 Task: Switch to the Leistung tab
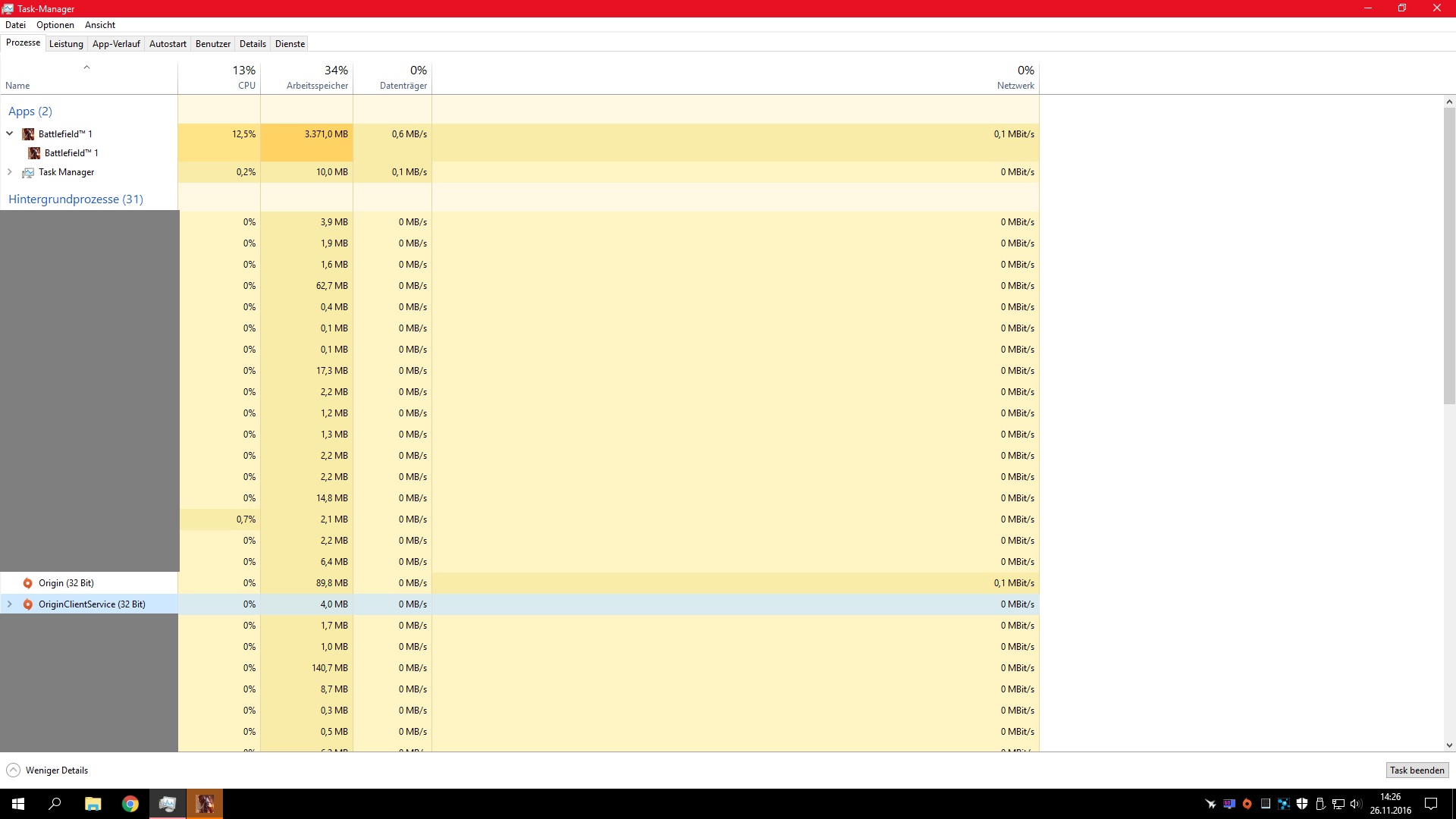pos(66,44)
